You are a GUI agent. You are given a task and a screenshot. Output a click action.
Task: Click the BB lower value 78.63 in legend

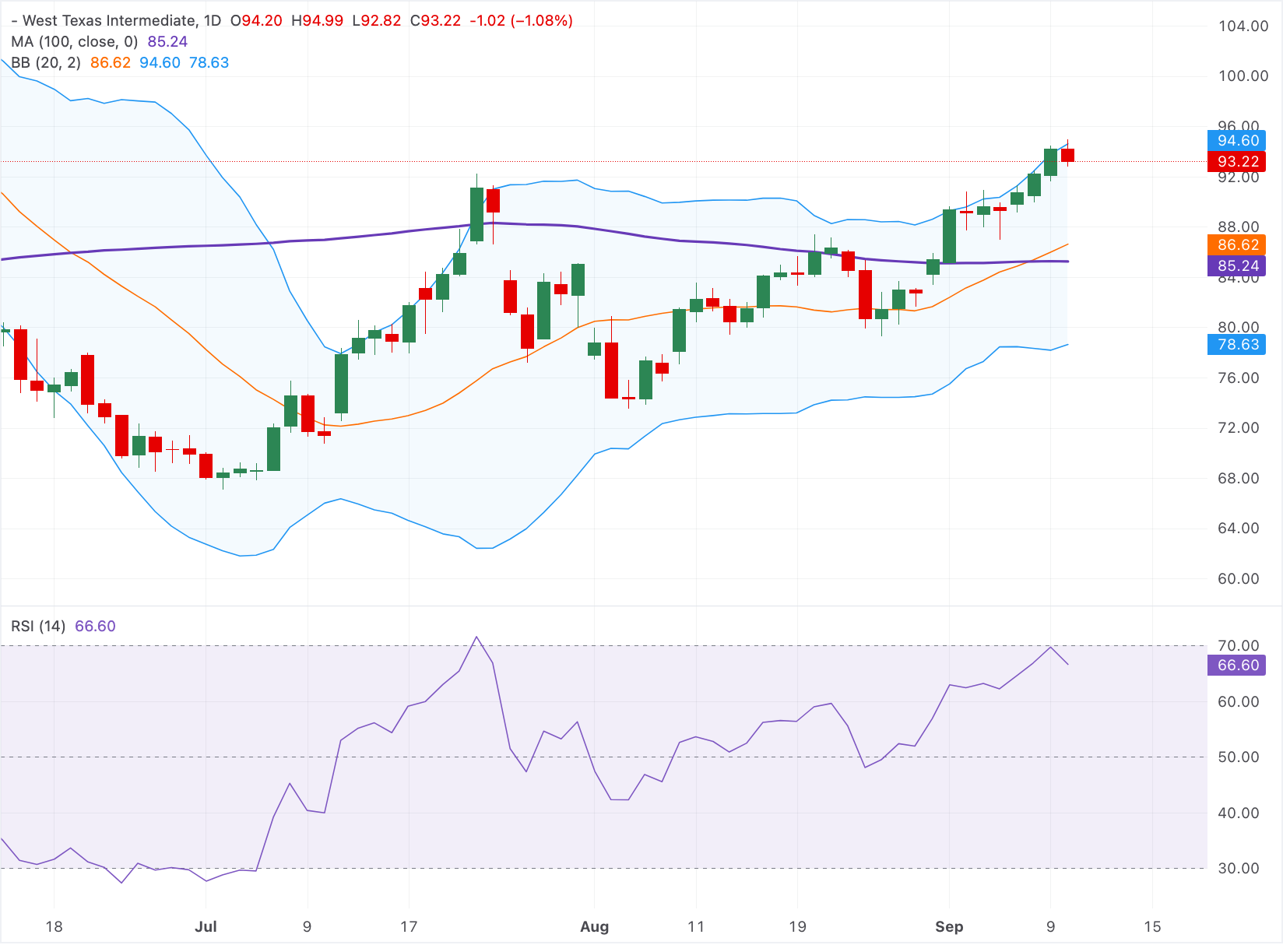click(x=209, y=63)
